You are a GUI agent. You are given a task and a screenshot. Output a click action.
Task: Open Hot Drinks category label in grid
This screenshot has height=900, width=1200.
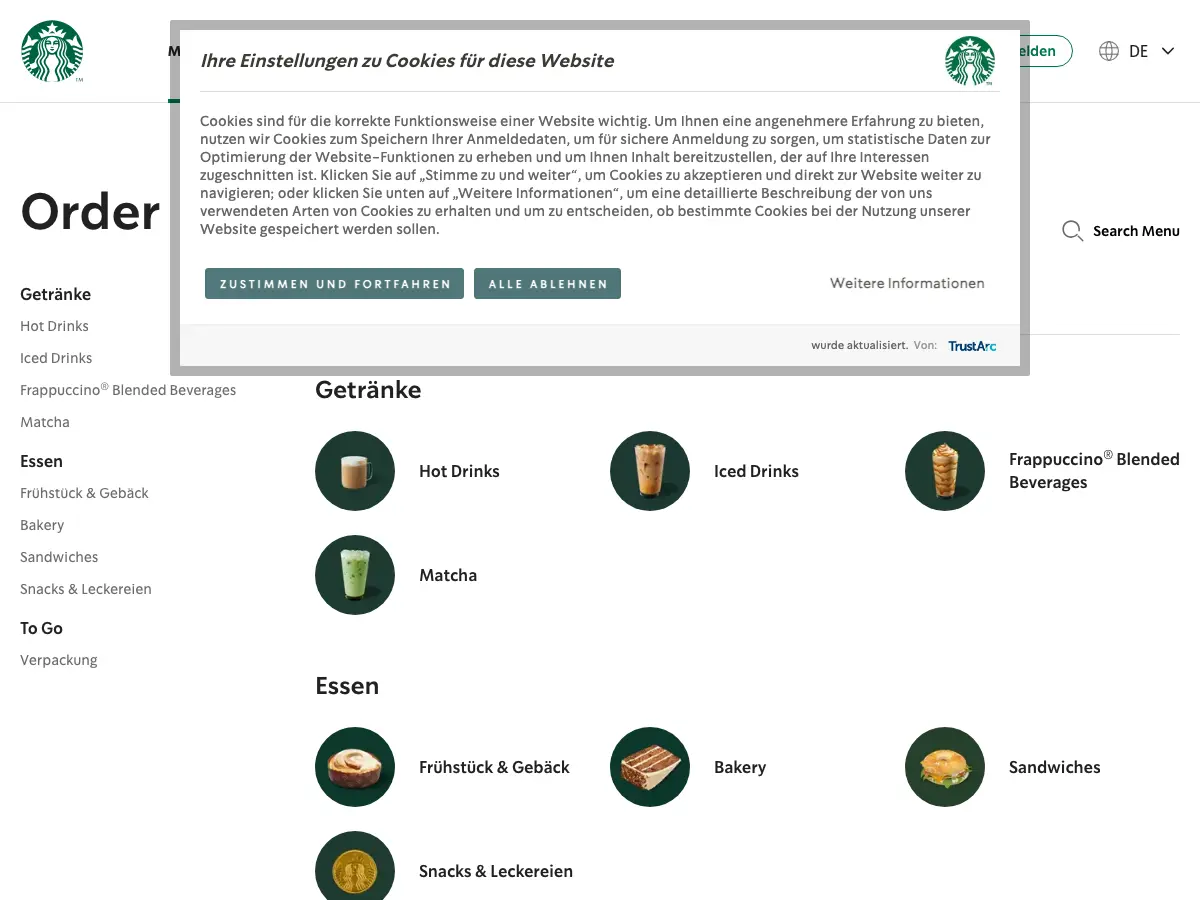click(x=459, y=471)
